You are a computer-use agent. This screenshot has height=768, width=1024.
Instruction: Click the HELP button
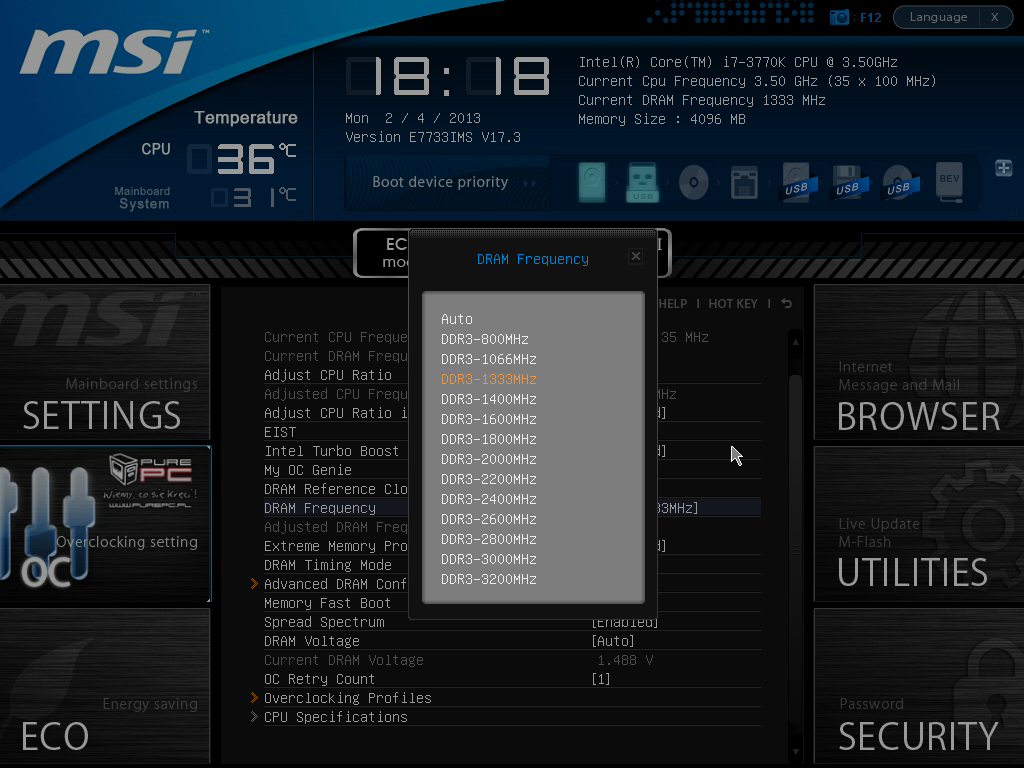click(673, 304)
